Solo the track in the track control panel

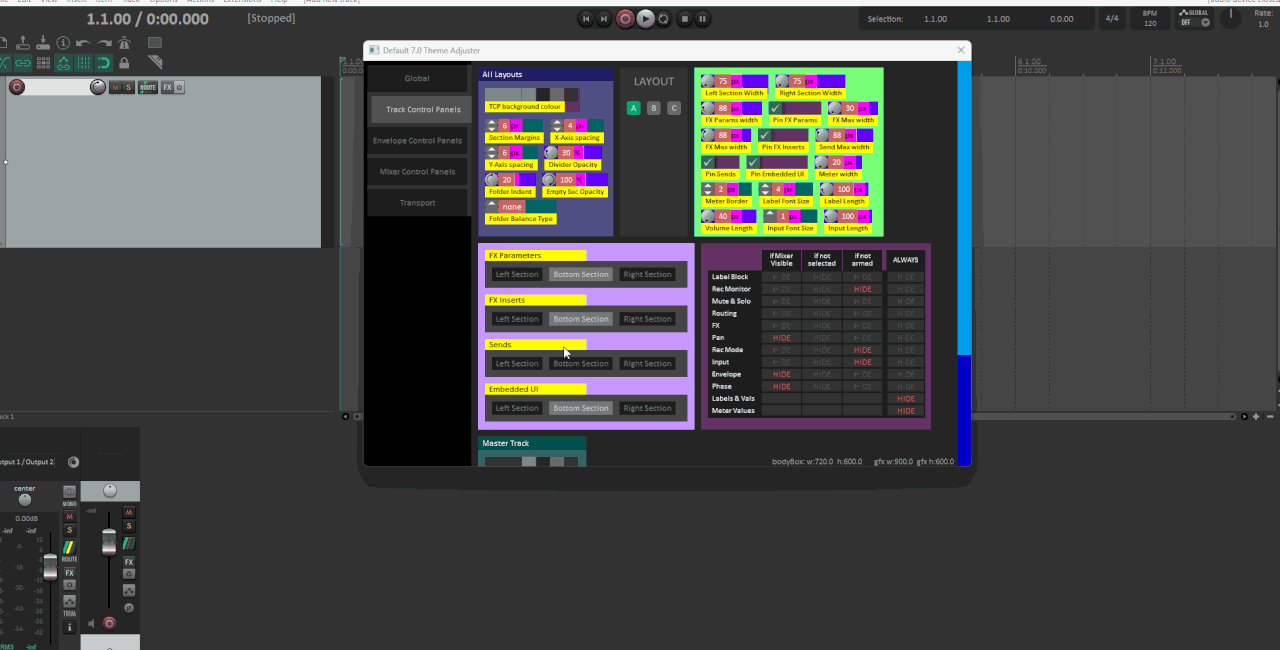129,87
